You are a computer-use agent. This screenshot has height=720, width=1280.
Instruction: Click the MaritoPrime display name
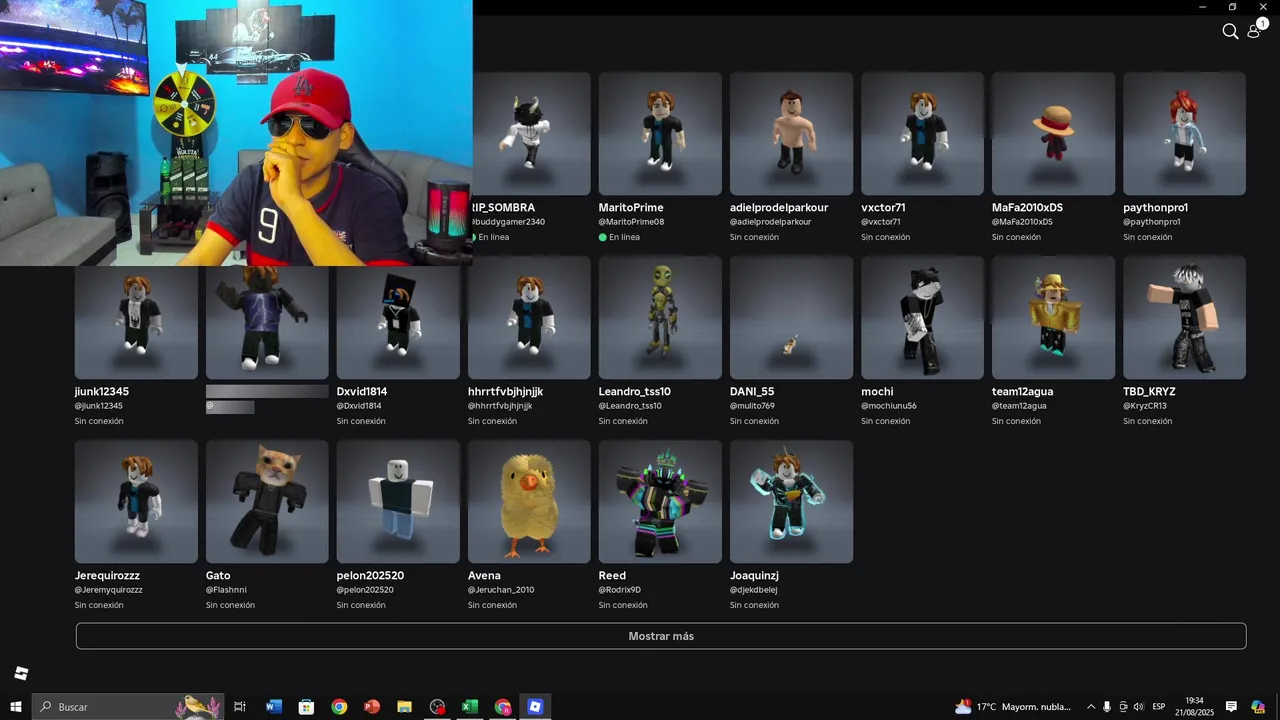631,208
